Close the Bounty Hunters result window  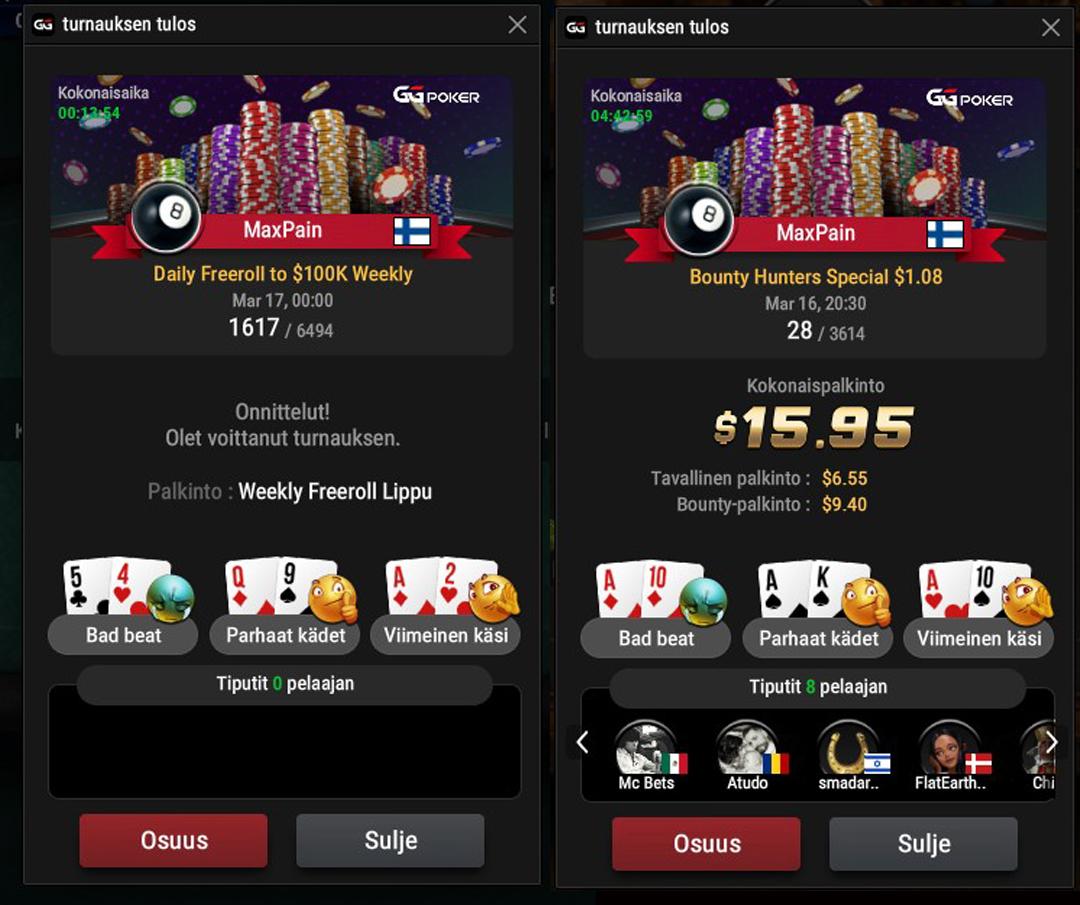(x=1050, y=28)
